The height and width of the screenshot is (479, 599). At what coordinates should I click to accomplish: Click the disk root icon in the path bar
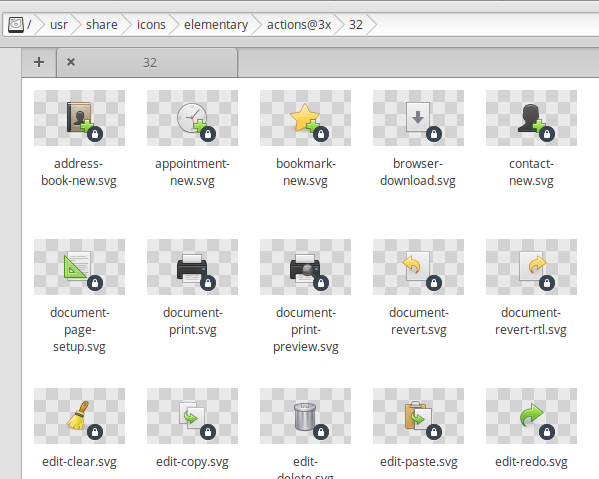(16, 25)
